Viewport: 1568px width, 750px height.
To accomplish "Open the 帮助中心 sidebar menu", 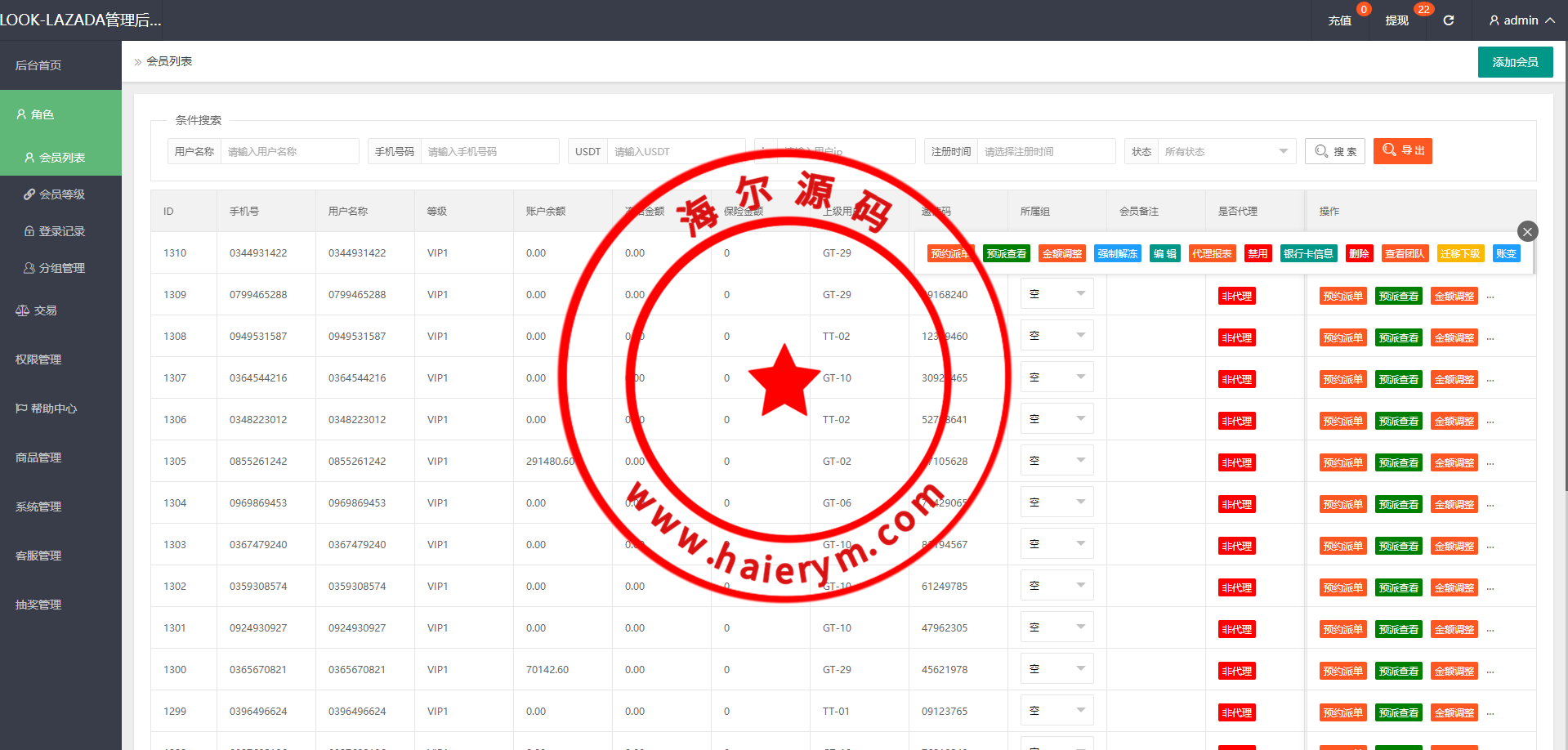I will click(x=53, y=408).
